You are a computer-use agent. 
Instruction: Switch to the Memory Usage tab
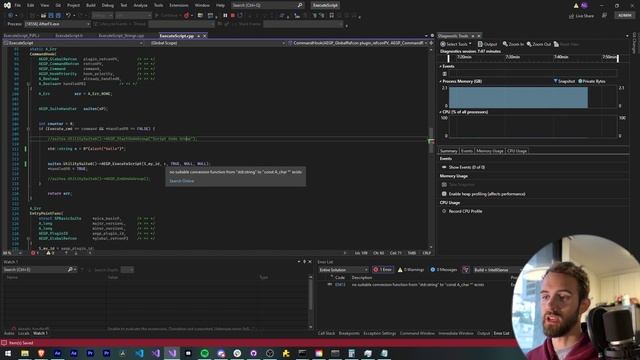[490, 151]
